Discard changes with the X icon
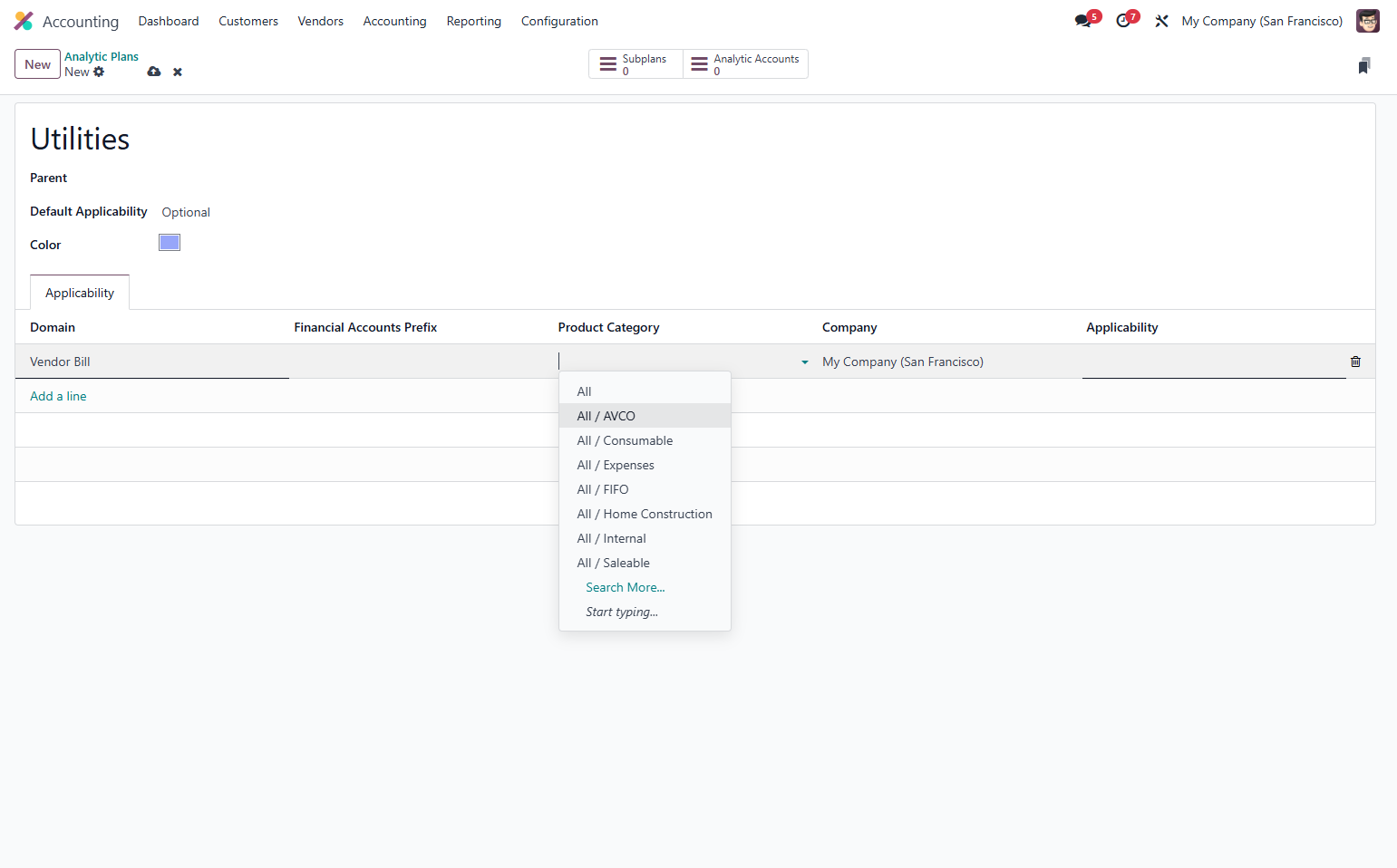 (178, 72)
